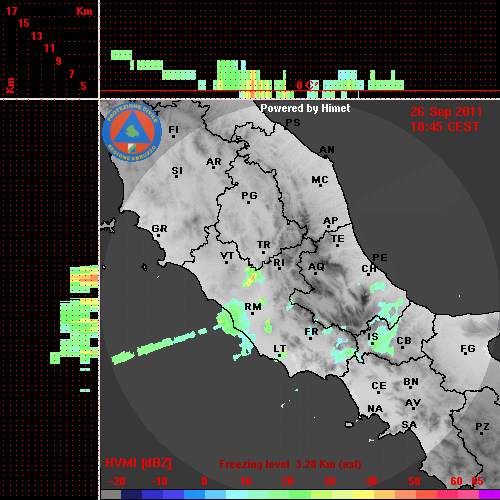The width and height of the screenshot is (500, 500).
Task: Click the LT city label
Action: pos(279,349)
